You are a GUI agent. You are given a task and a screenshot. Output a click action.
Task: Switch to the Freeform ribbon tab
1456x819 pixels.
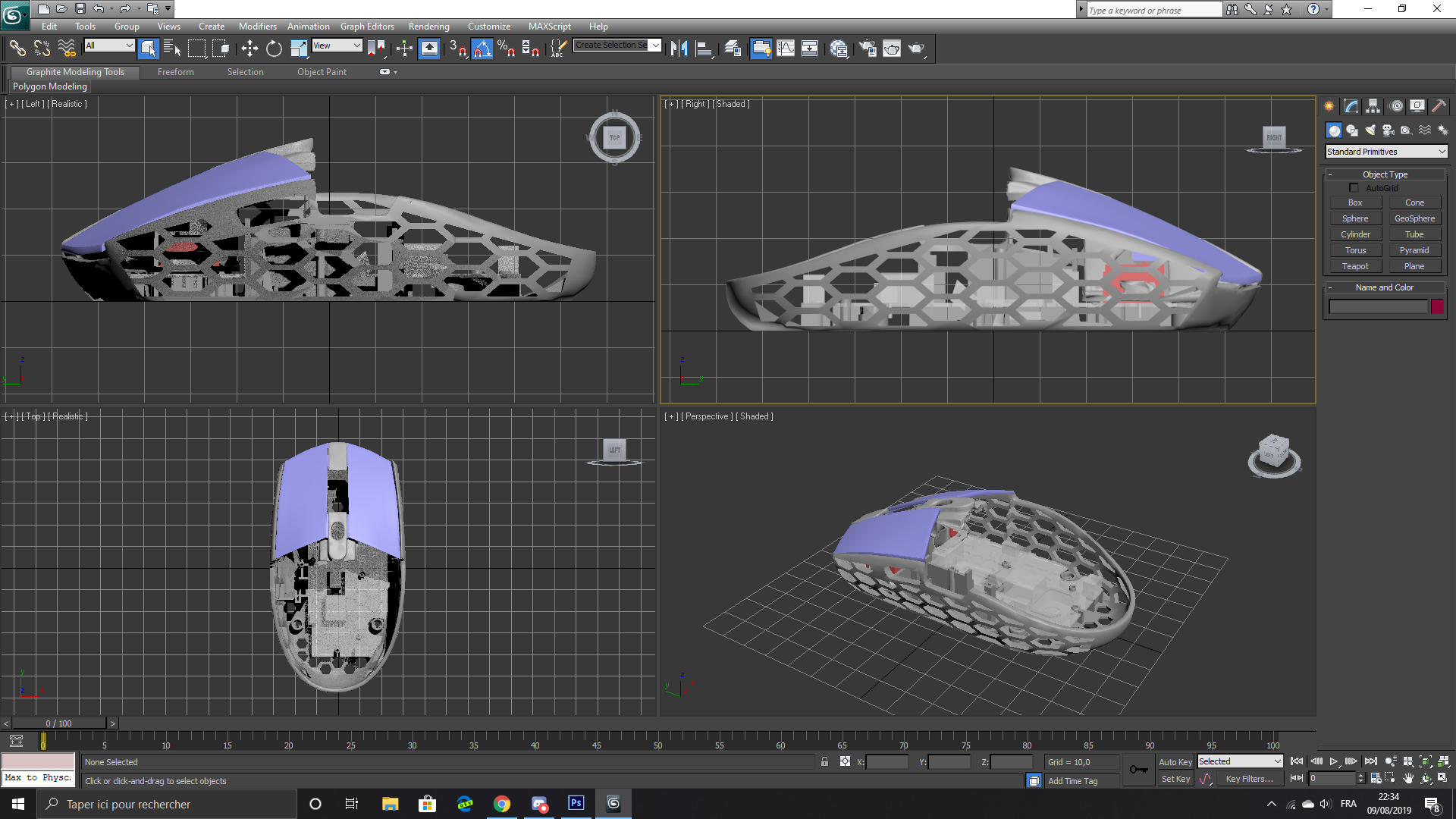pos(176,72)
